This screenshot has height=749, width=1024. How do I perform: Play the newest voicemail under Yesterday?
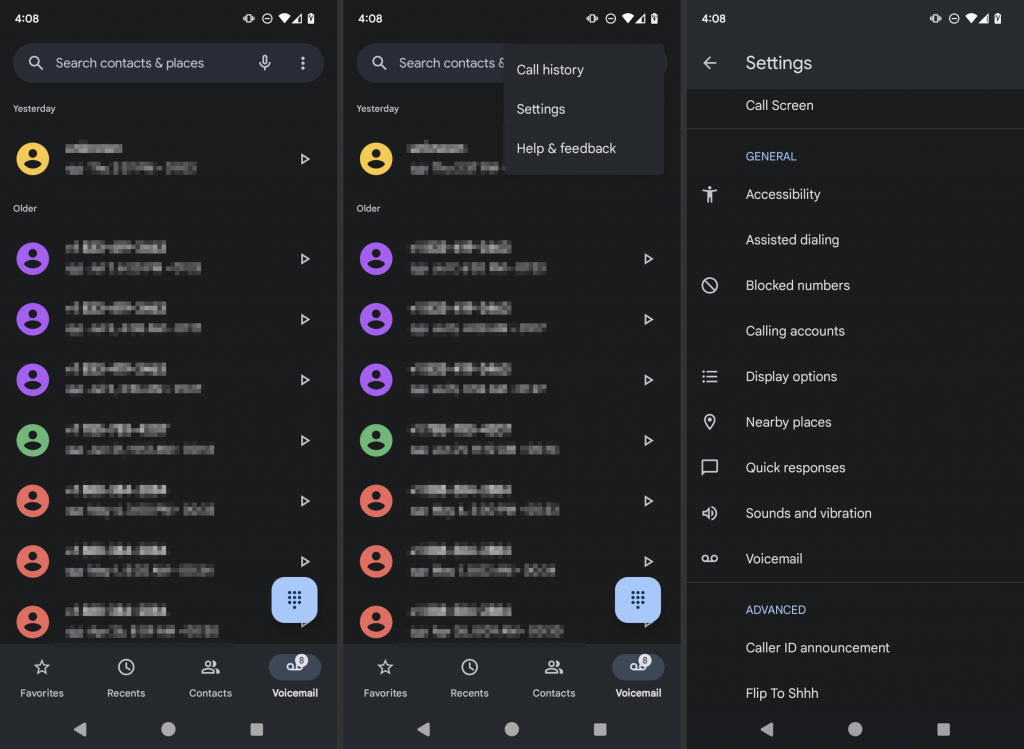pyautogui.click(x=305, y=158)
